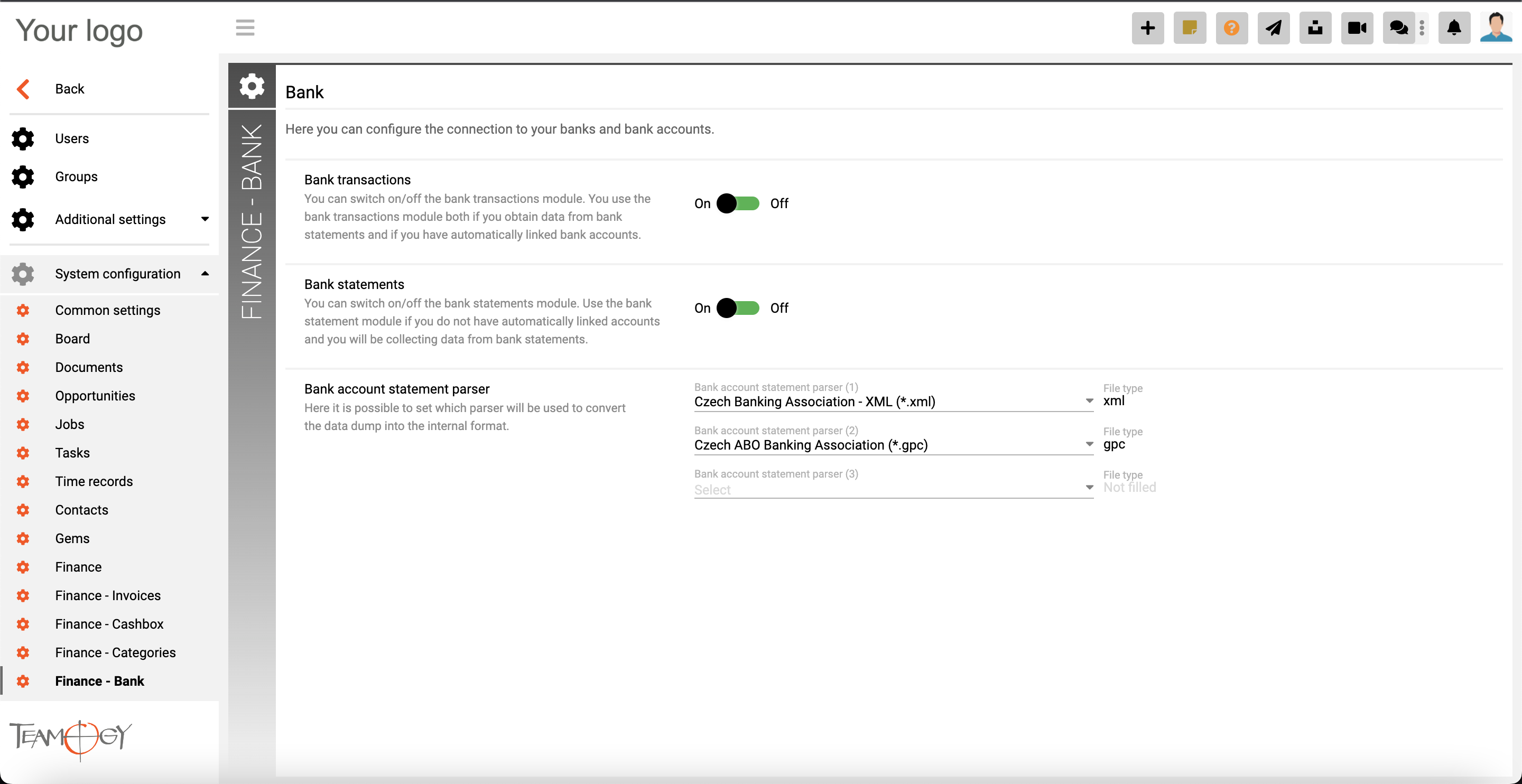Click the orange gear beside Gems

coord(23,539)
